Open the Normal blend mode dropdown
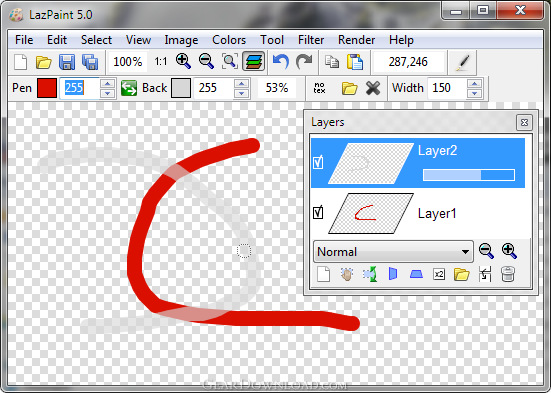This screenshot has width=551, height=393. 393,252
